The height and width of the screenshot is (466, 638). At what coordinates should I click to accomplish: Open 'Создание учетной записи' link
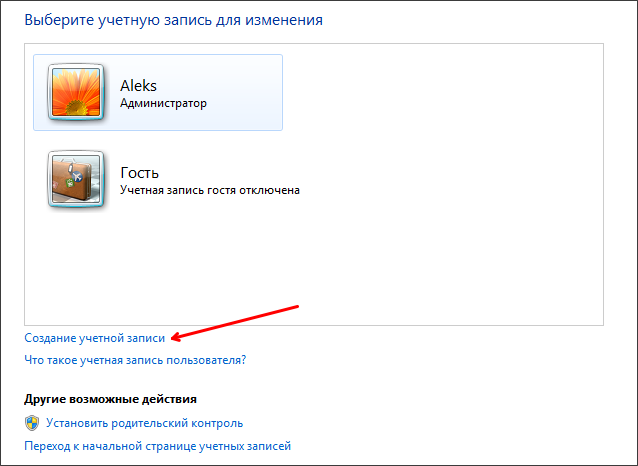pos(94,338)
